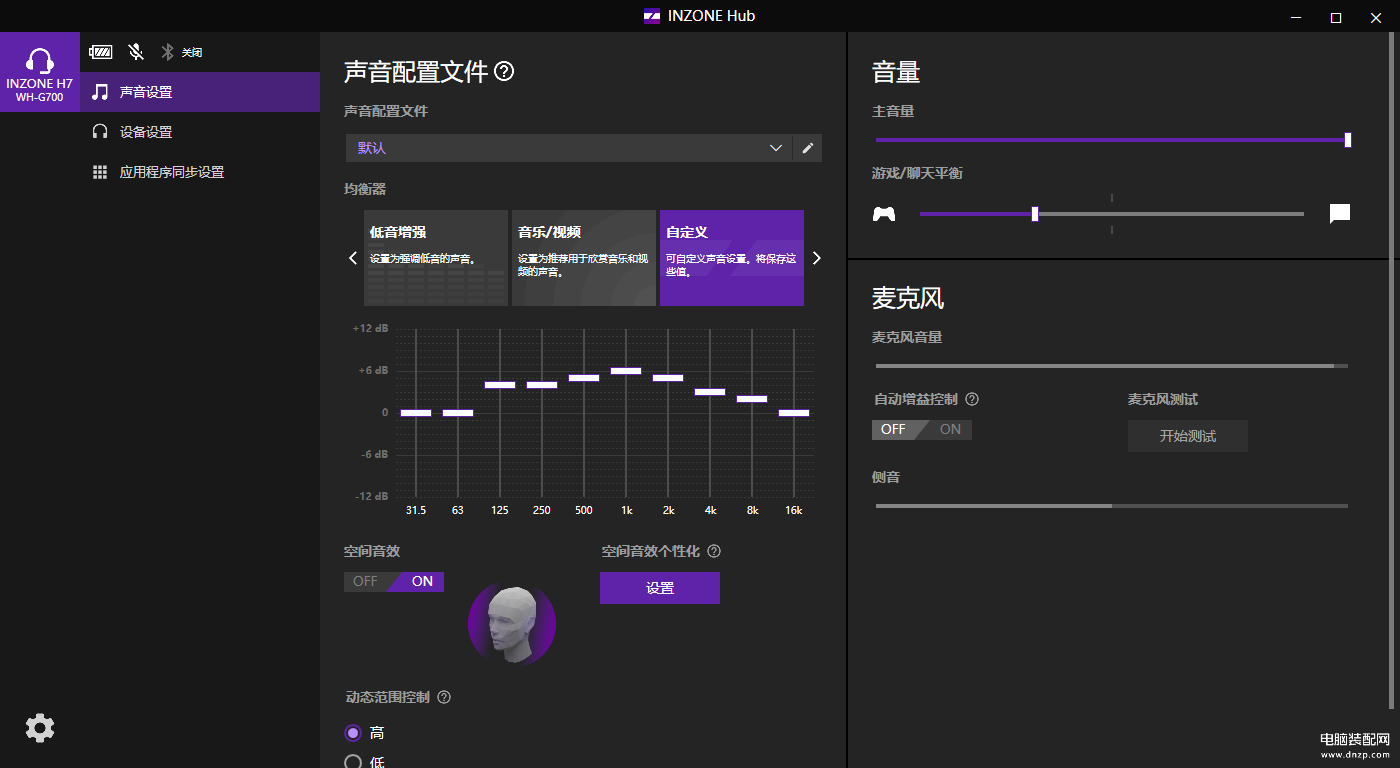Set 自动增益控制 to ON
The image size is (1400, 768).
[x=949, y=430]
